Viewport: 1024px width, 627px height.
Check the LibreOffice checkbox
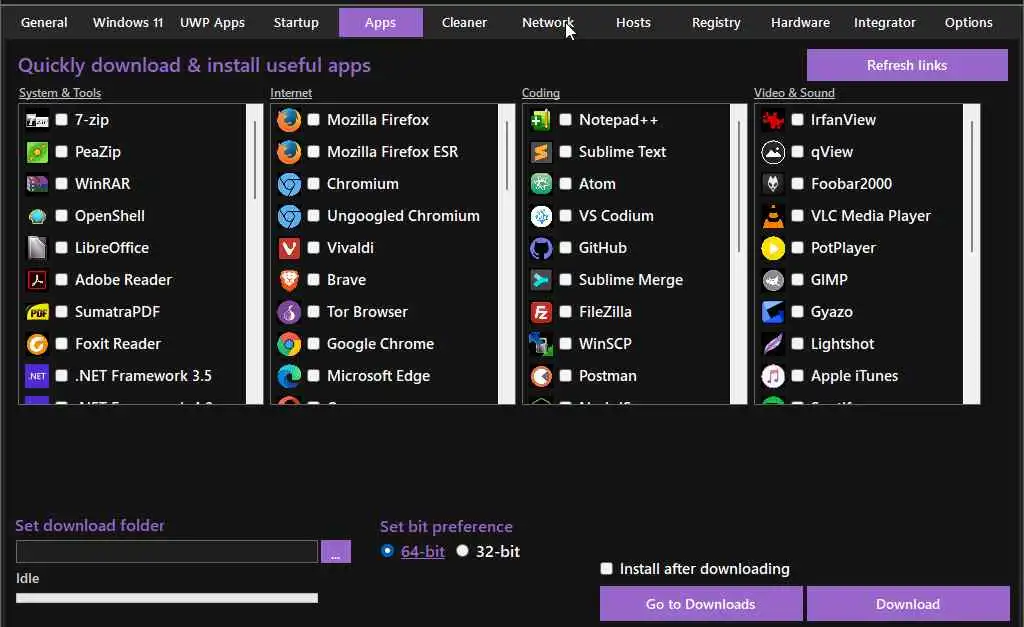pos(61,248)
